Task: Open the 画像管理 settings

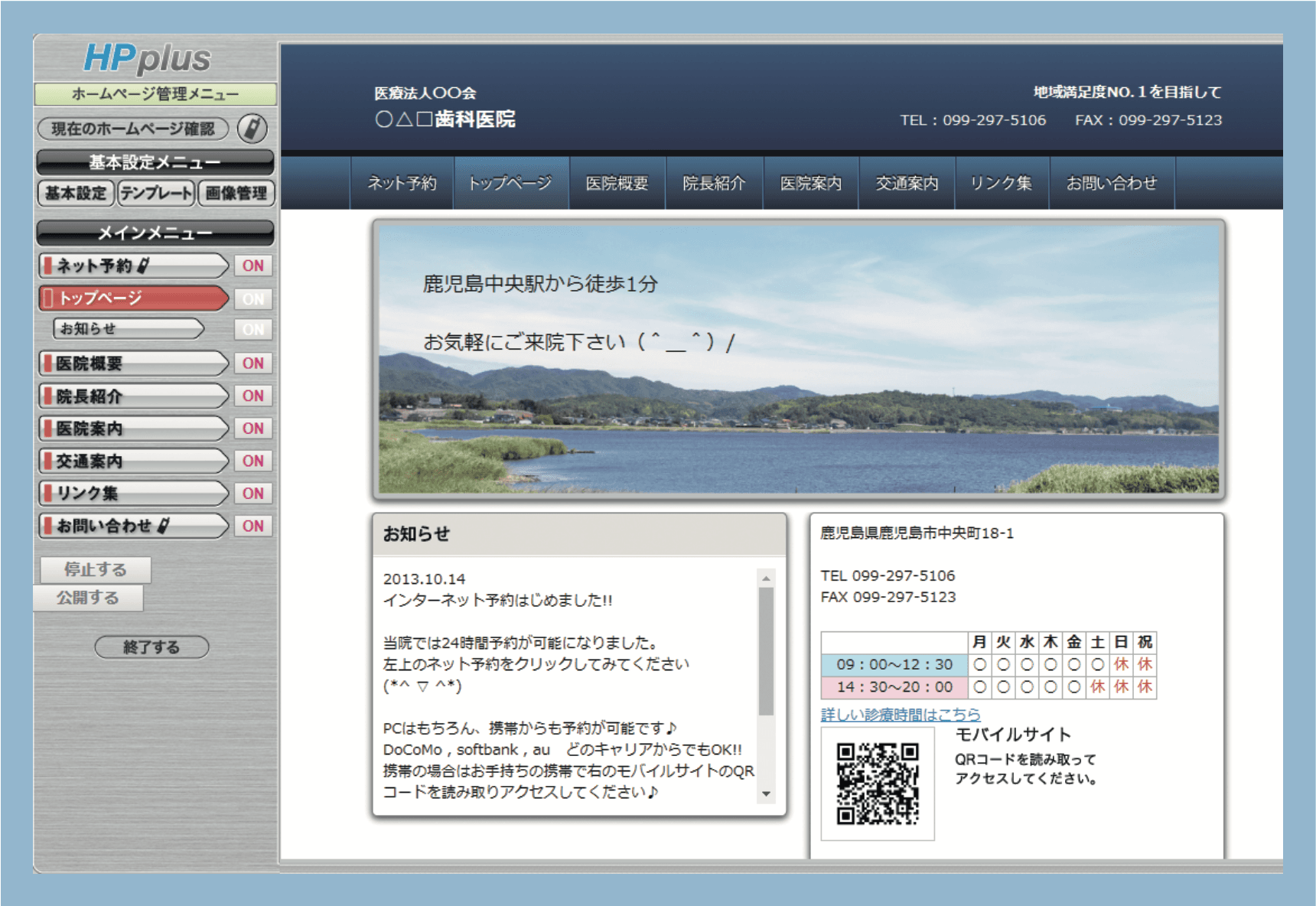Action: 236,193
